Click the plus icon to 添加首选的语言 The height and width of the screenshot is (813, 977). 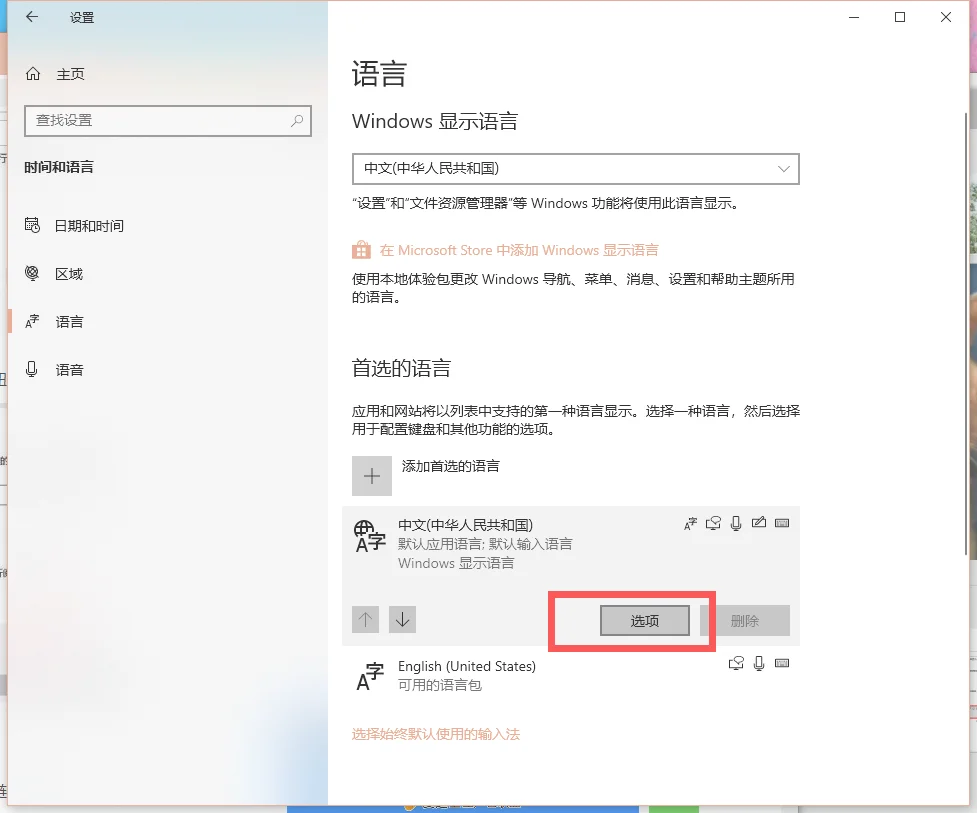tap(372, 476)
